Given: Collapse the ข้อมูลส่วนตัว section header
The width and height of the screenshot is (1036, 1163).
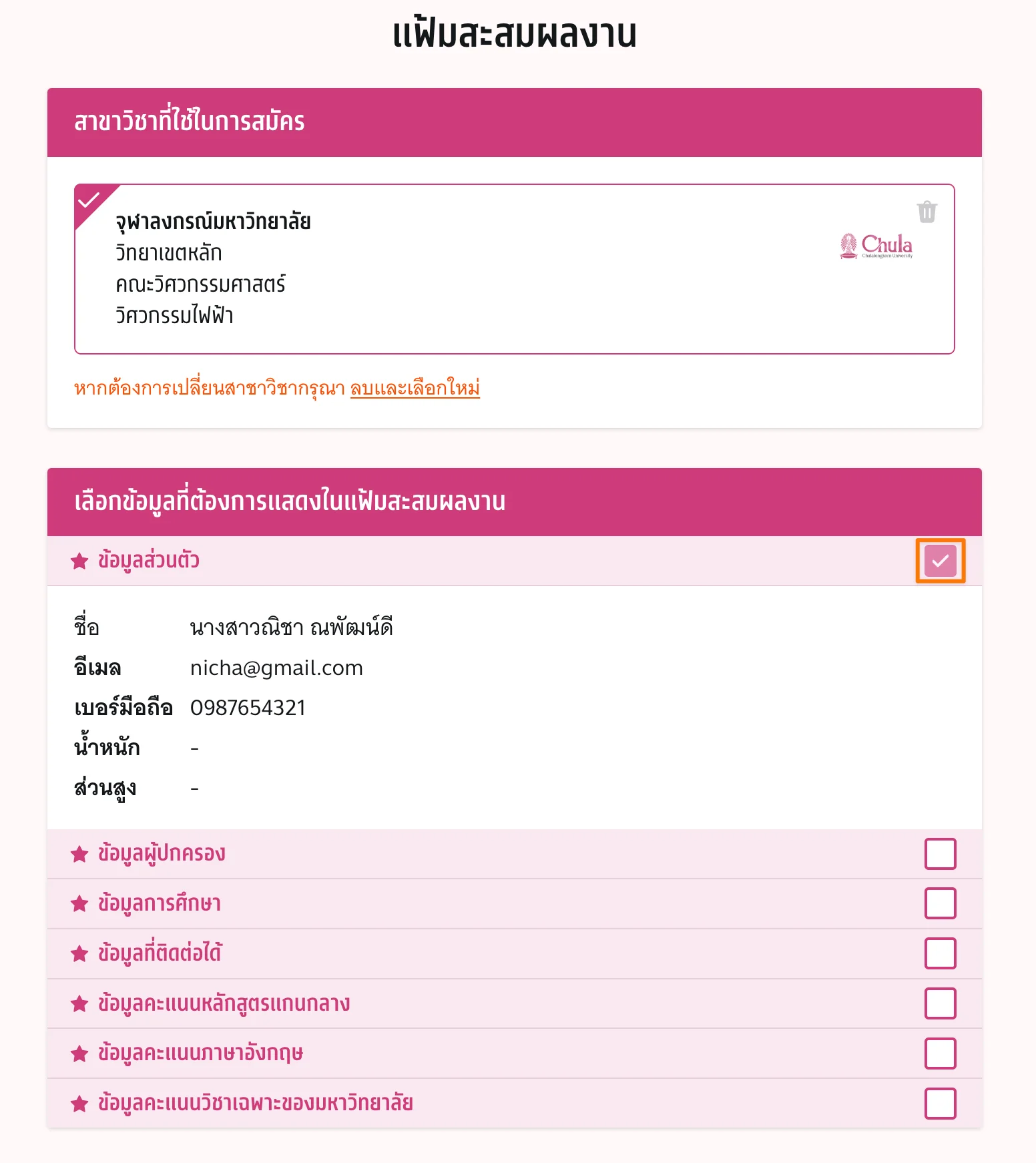Looking at the screenshot, I should tap(467, 561).
